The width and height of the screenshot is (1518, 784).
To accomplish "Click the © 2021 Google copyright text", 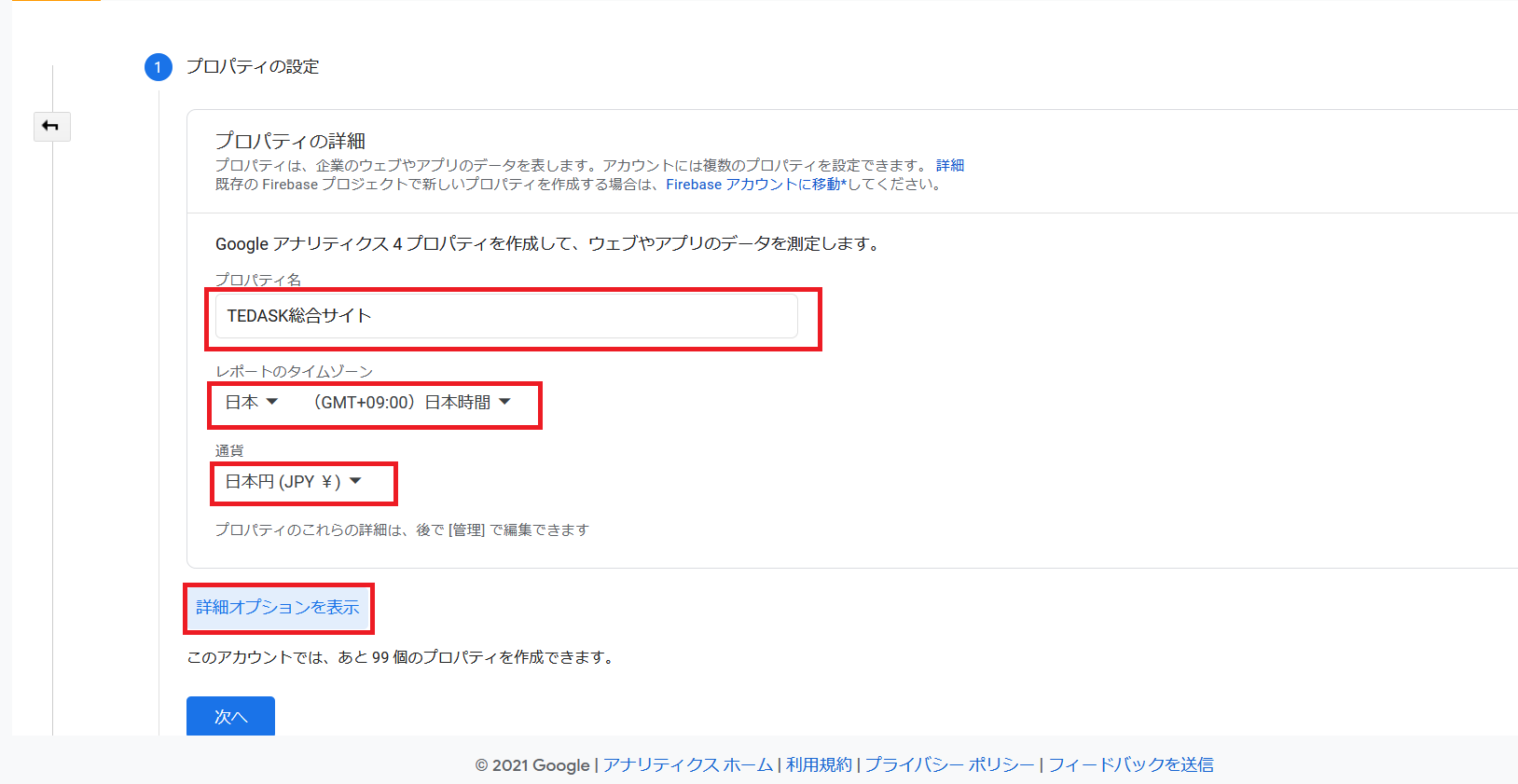I will (531, 765).
